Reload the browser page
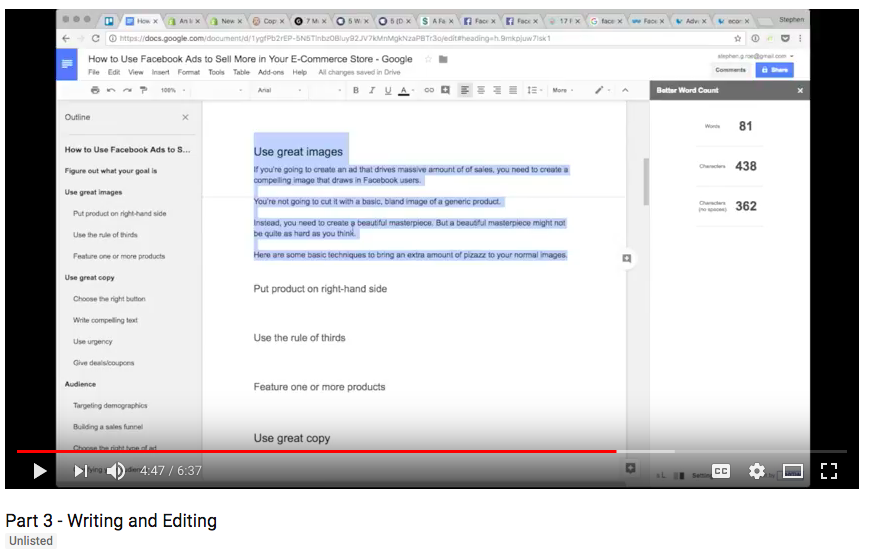The width and height of the screenshot is (873, 556). coord(96,38)
